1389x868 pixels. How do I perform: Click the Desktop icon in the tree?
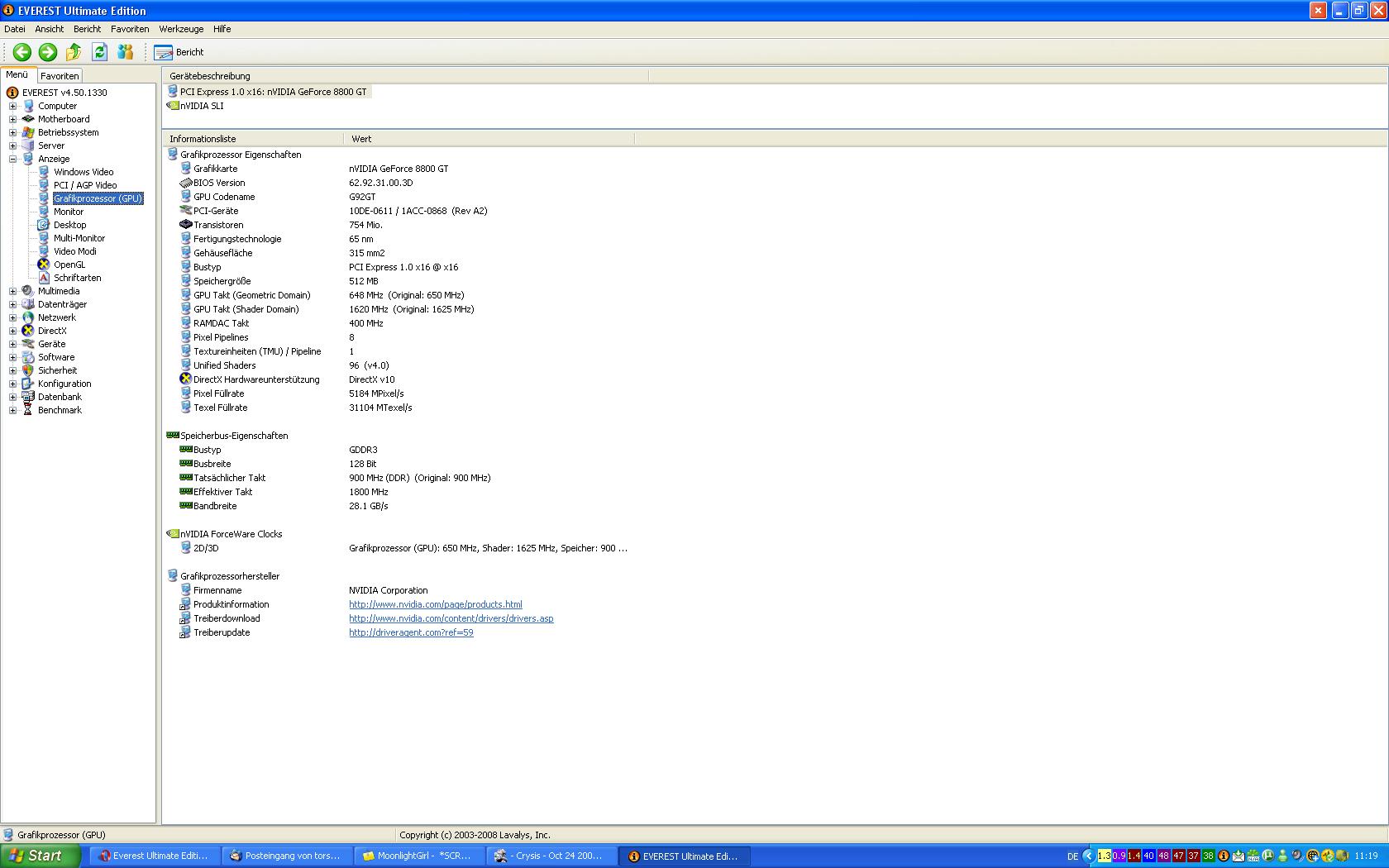point(44,225)
